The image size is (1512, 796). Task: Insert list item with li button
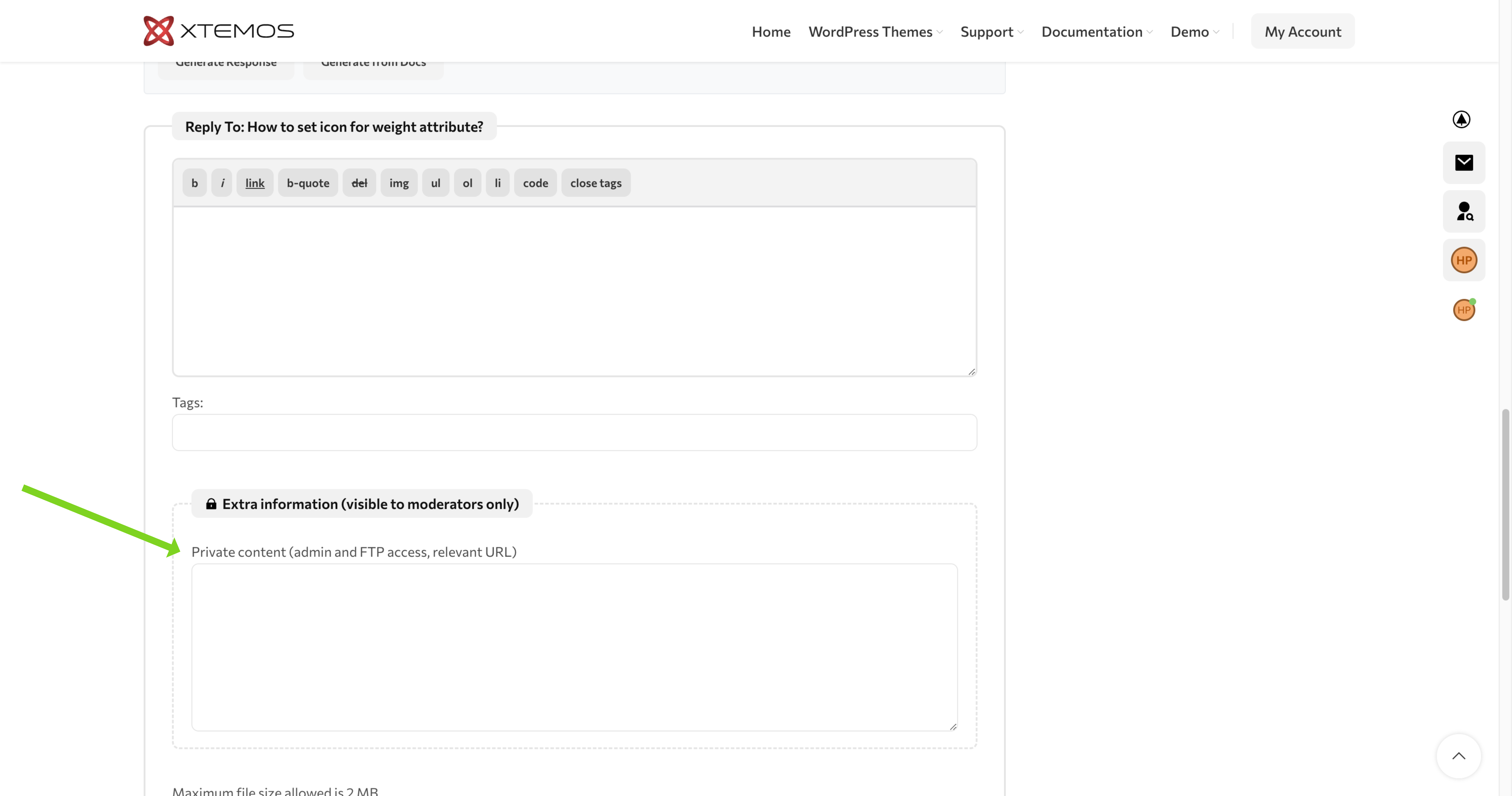pos(498,183)
